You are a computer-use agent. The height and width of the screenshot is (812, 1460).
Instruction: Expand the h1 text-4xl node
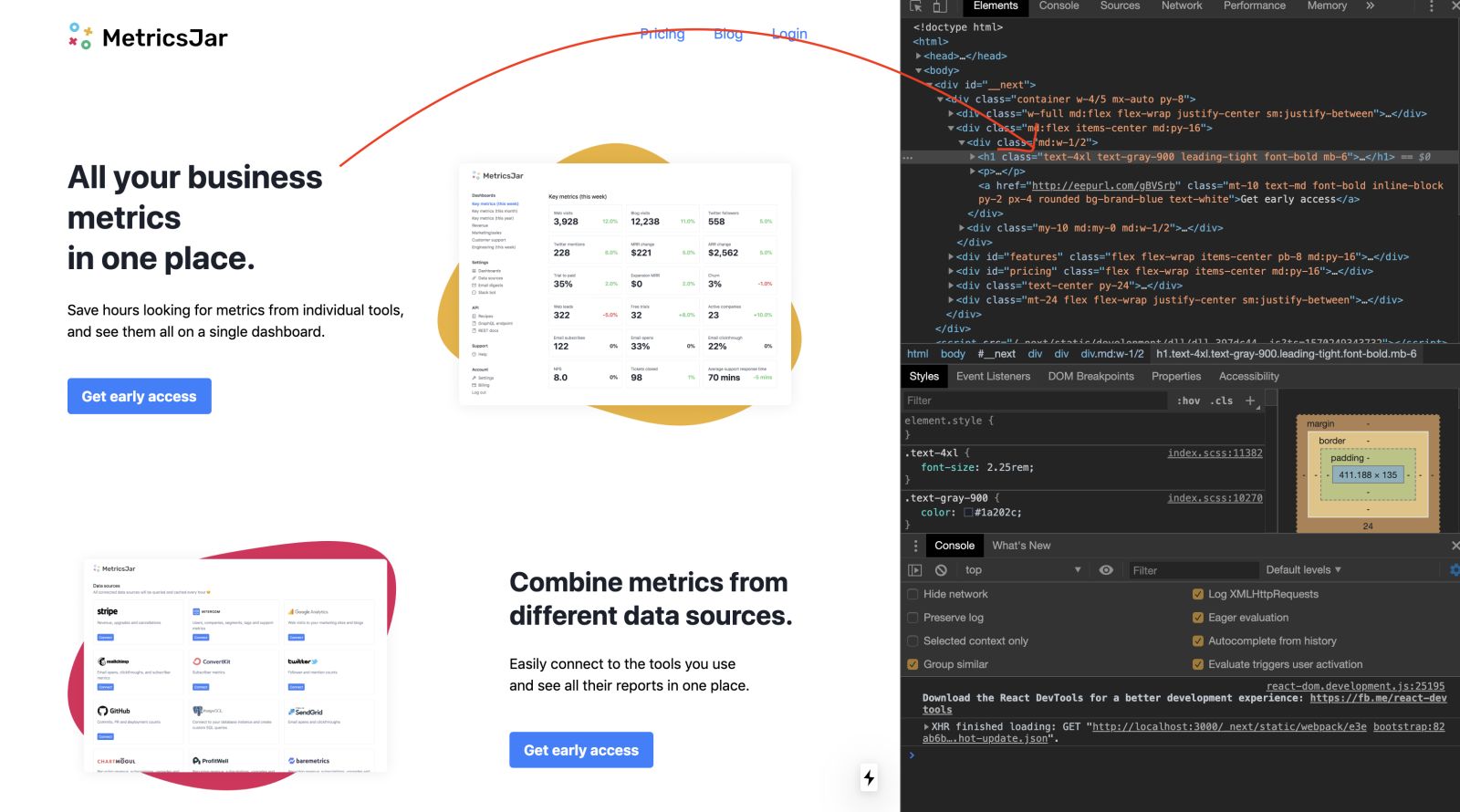(x=973, y=157)
